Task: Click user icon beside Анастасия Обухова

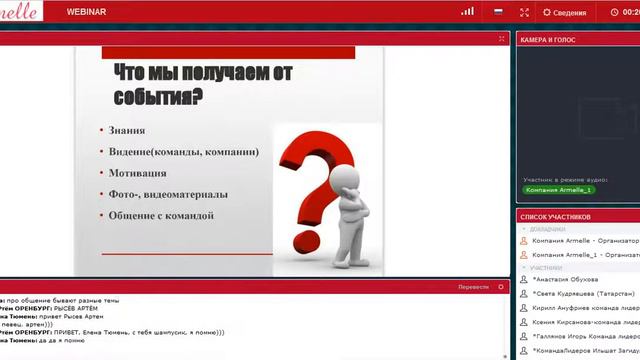Action: pos(524,280)
